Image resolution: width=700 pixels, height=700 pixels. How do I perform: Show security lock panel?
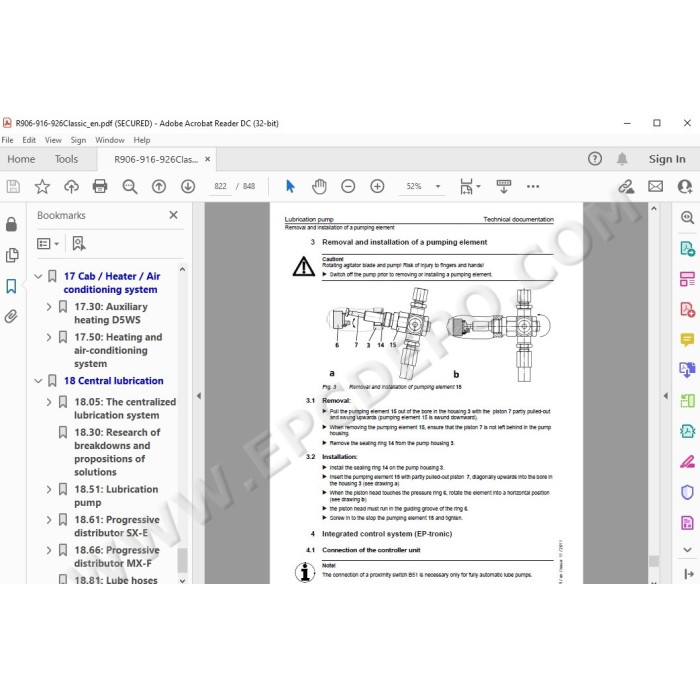(x=11, y=224)
